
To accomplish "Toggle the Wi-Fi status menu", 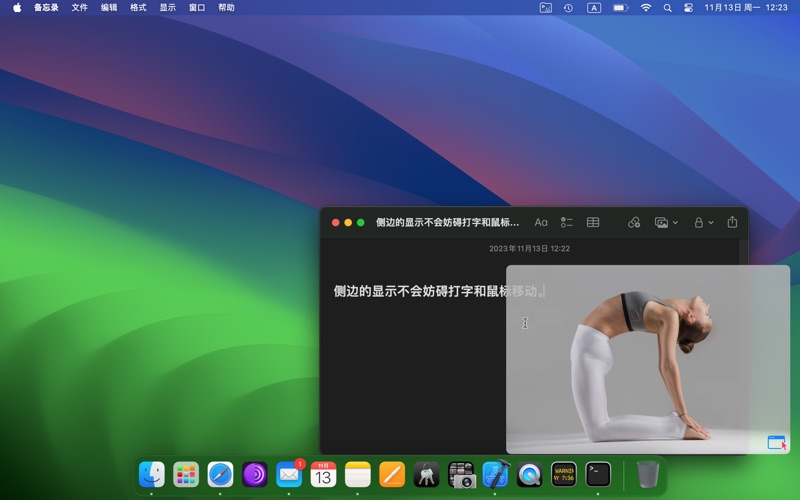I will [x=646, y=7].
